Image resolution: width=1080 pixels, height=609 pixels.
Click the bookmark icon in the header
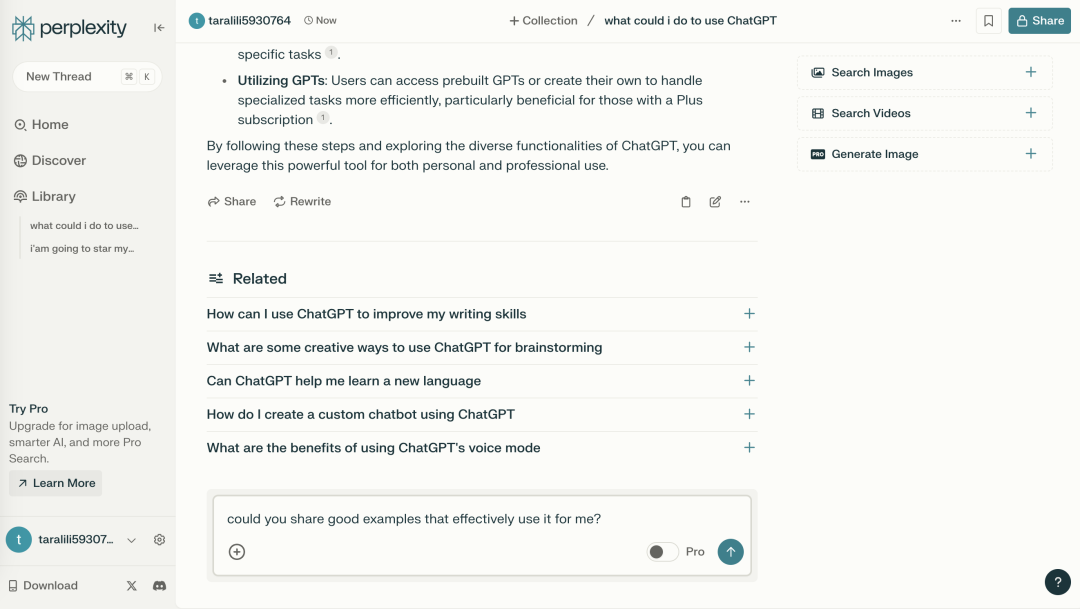click(988, 21)
